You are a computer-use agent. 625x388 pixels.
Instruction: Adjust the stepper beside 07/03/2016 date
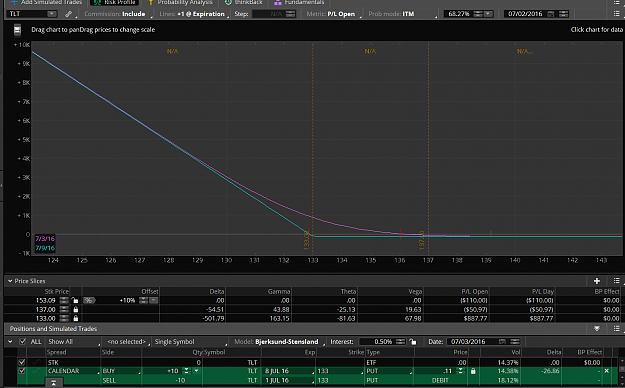515,342
